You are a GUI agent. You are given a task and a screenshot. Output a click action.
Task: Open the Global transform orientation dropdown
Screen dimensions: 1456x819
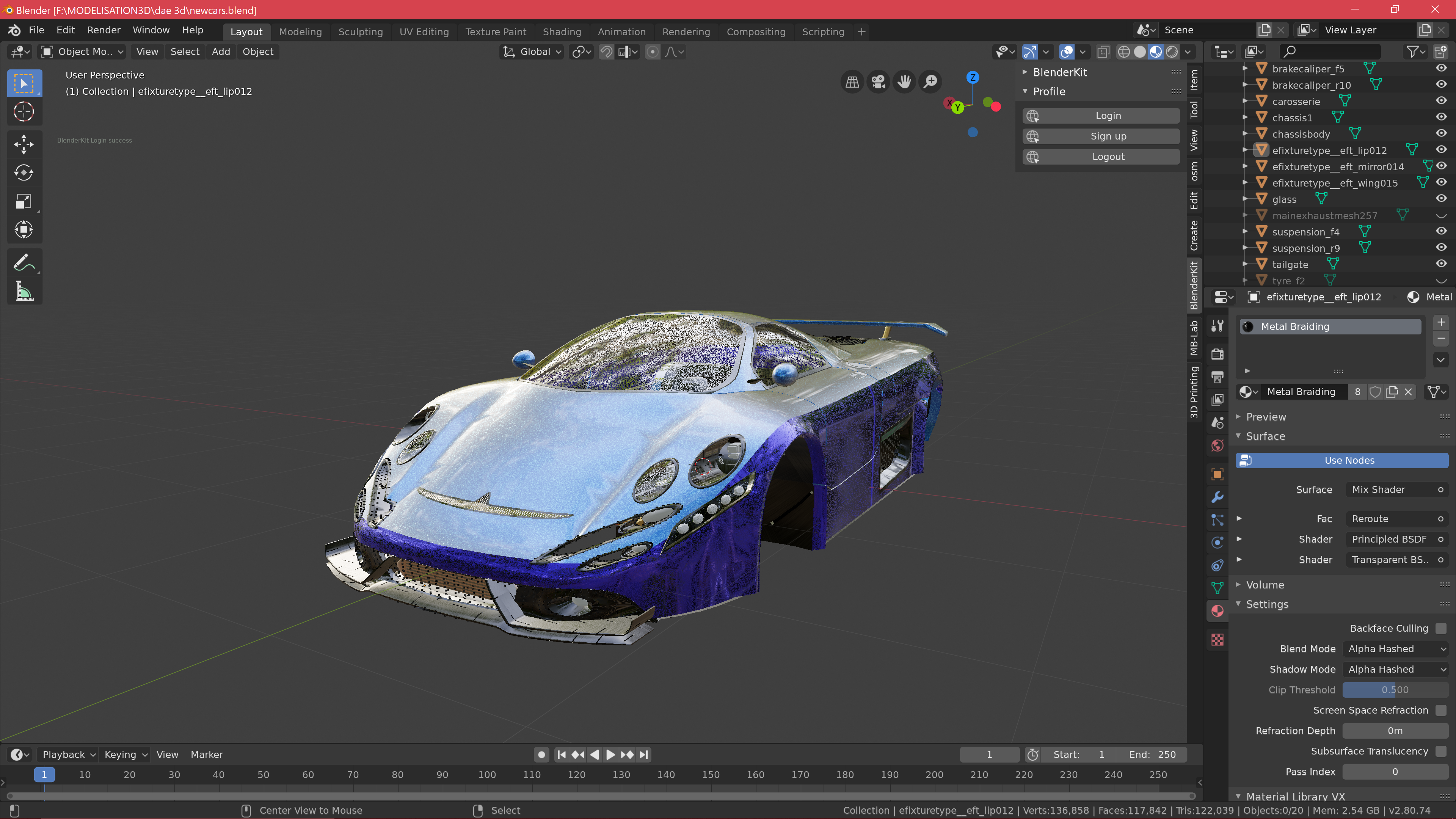(531, 52)
